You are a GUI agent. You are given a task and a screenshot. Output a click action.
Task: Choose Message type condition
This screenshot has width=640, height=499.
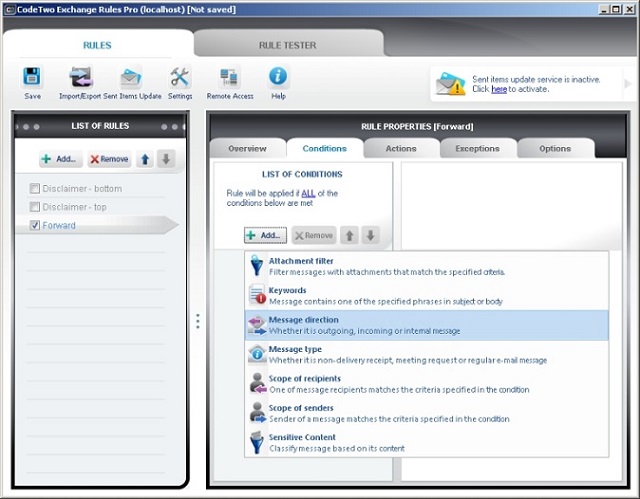(x=427, y=355)
